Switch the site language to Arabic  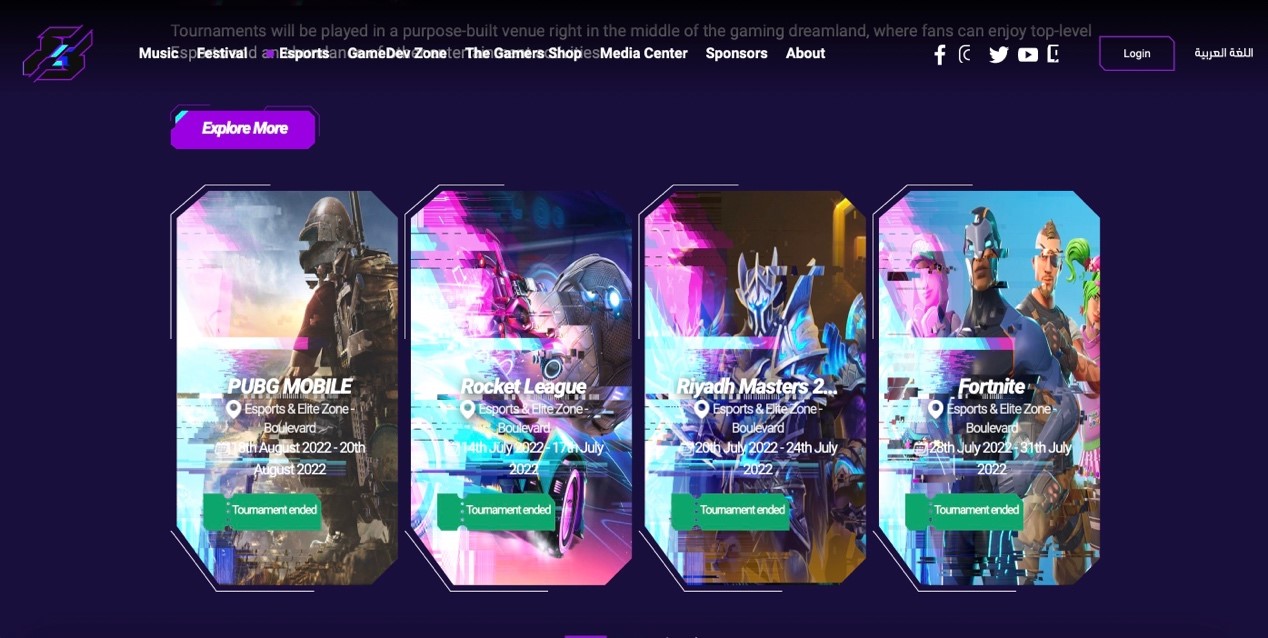point(1224,53)
